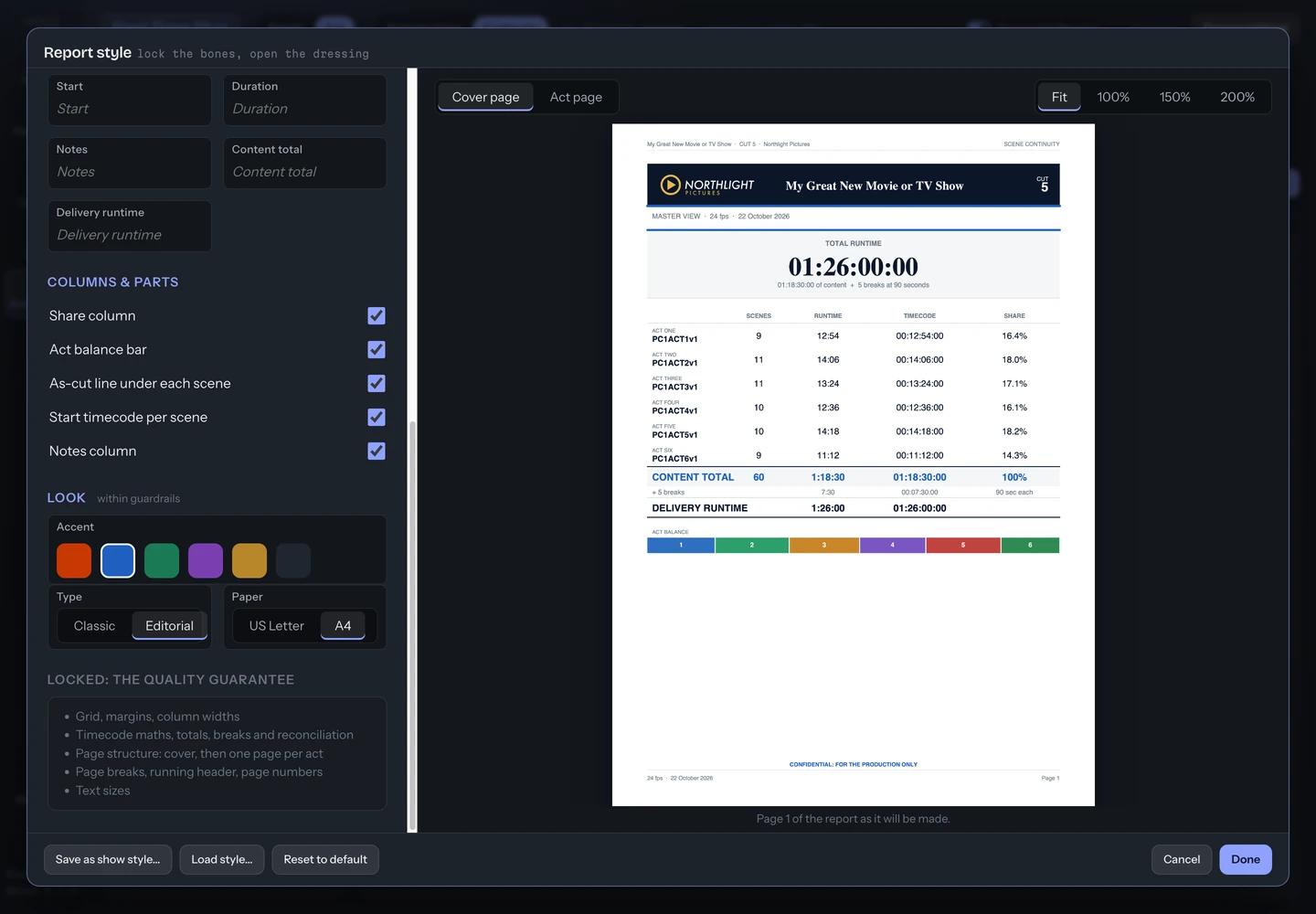Choose US Letter paper size
Screen dimensions: 1316x914
[277, 626]
